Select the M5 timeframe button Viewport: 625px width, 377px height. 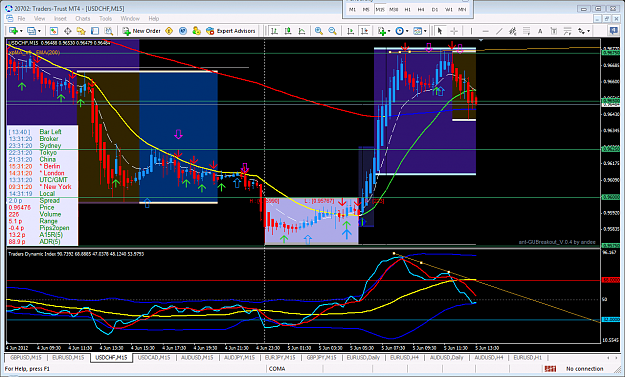366,9
